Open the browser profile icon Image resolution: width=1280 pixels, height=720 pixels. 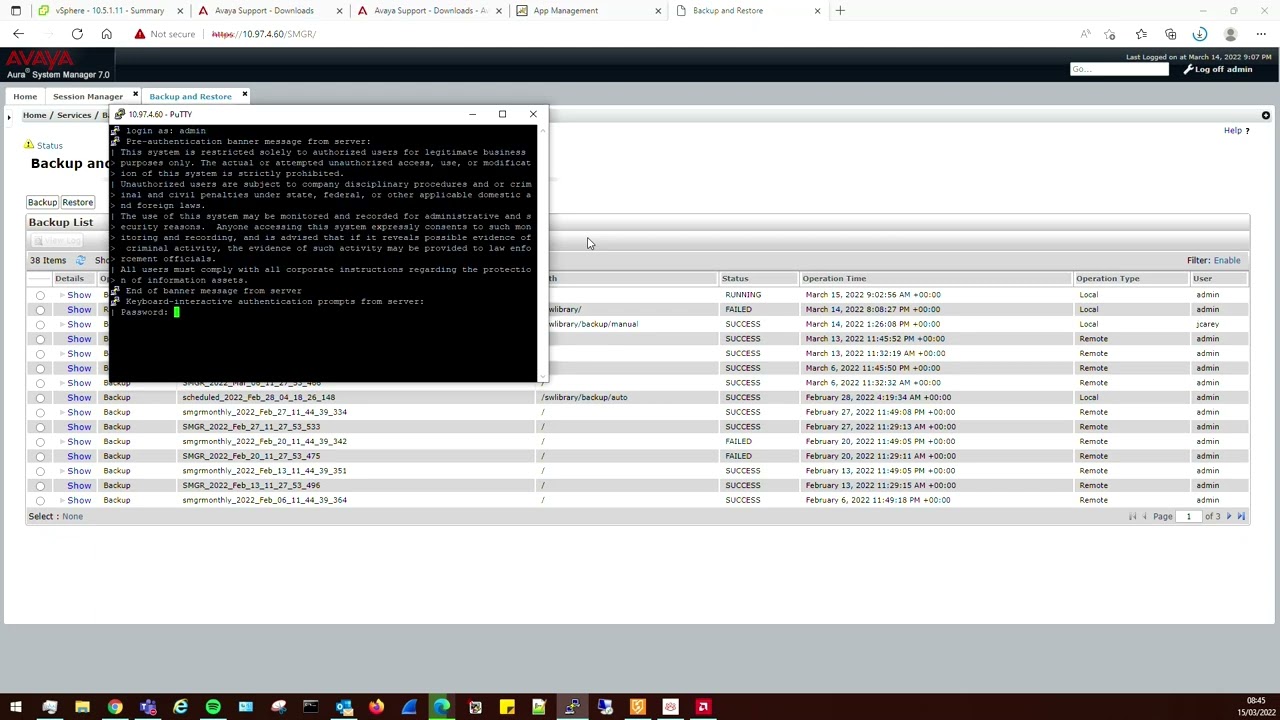point(1231,34)
